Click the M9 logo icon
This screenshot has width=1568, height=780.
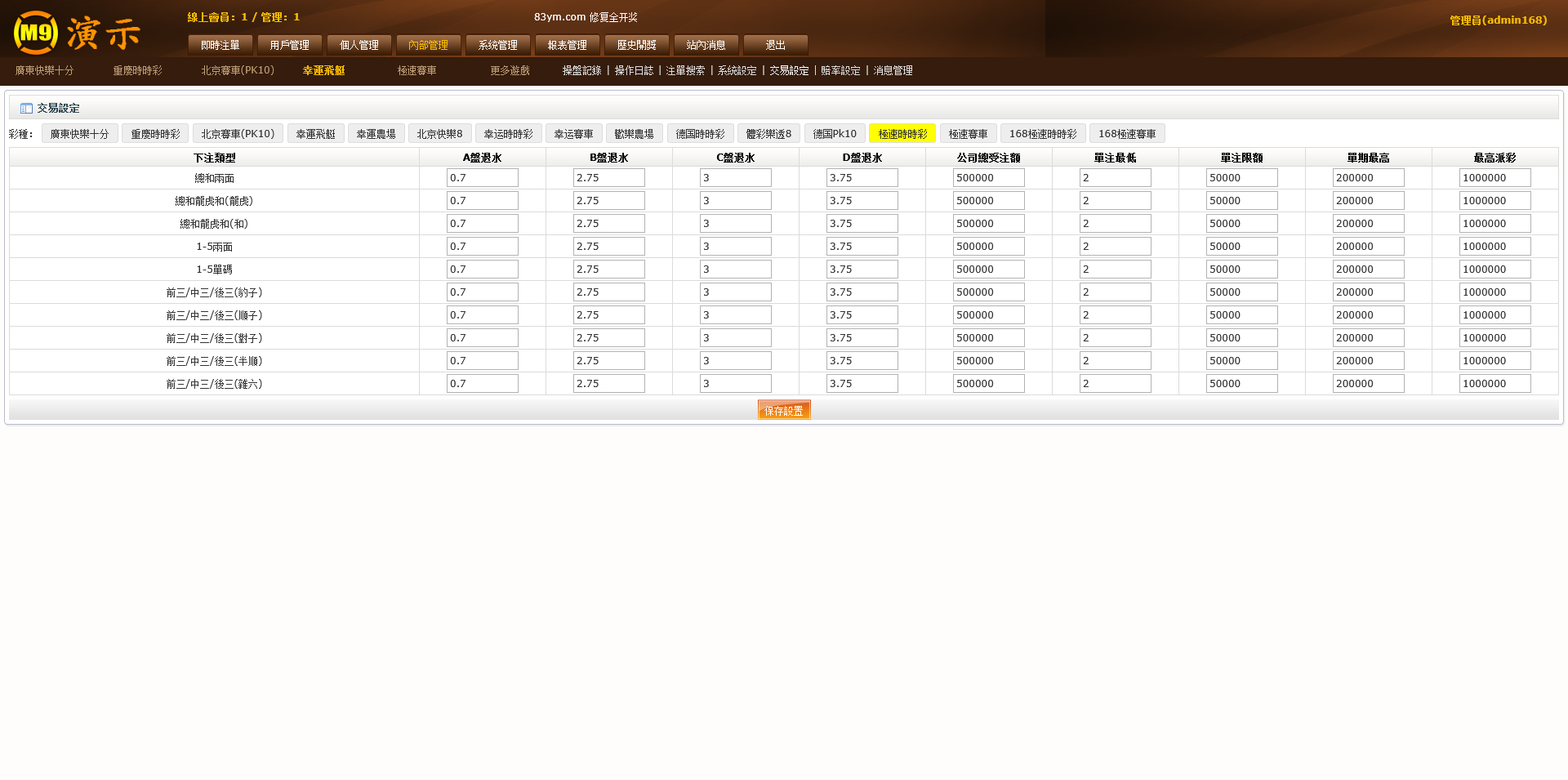[36, 33]
